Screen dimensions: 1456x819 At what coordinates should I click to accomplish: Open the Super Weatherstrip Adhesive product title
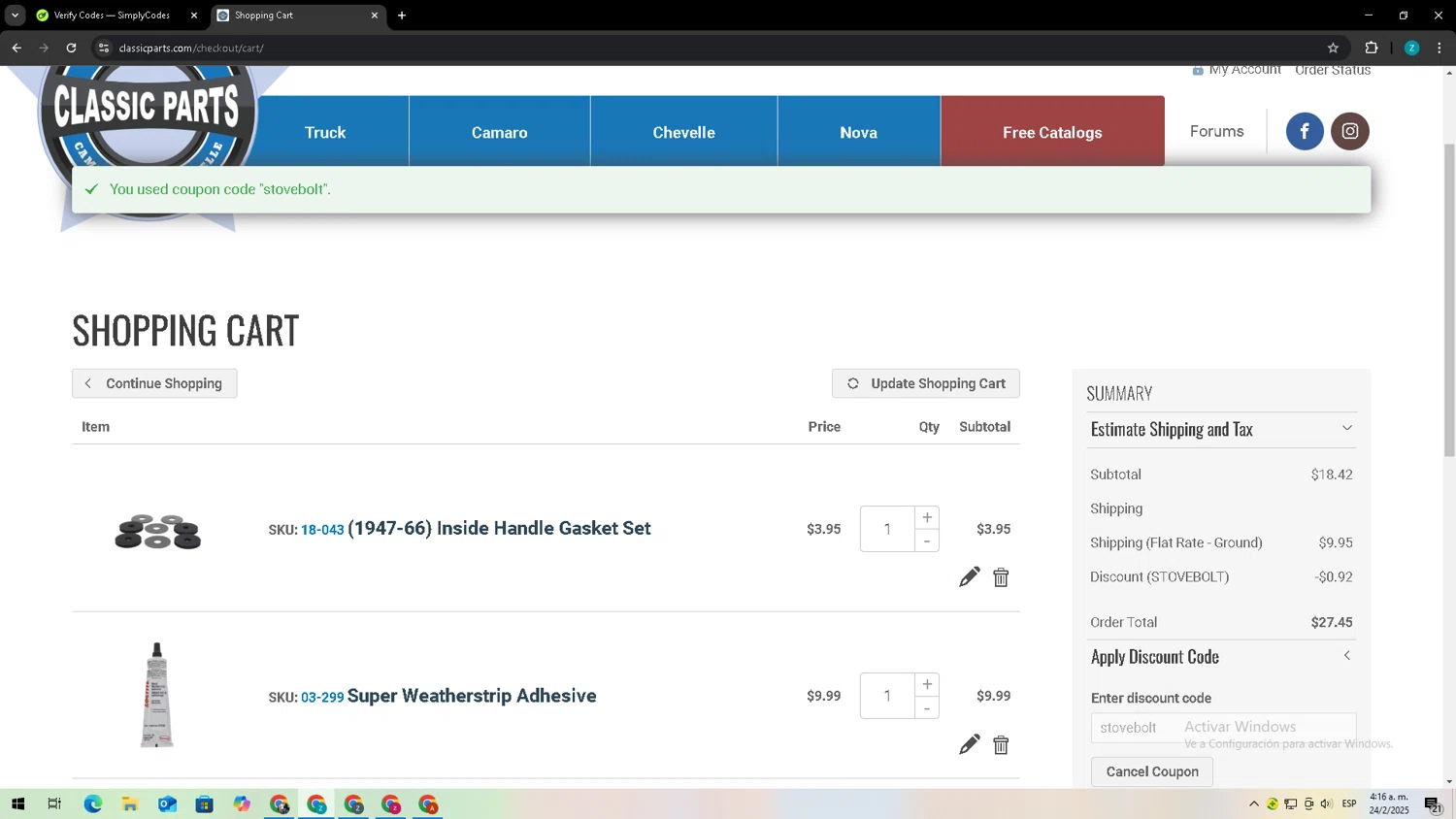pos(472,696)
